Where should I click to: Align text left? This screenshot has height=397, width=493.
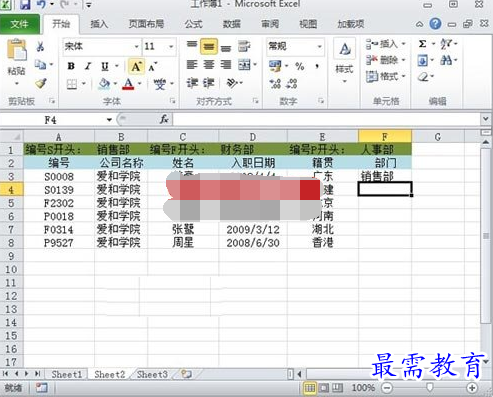click(x=192, y=65)
